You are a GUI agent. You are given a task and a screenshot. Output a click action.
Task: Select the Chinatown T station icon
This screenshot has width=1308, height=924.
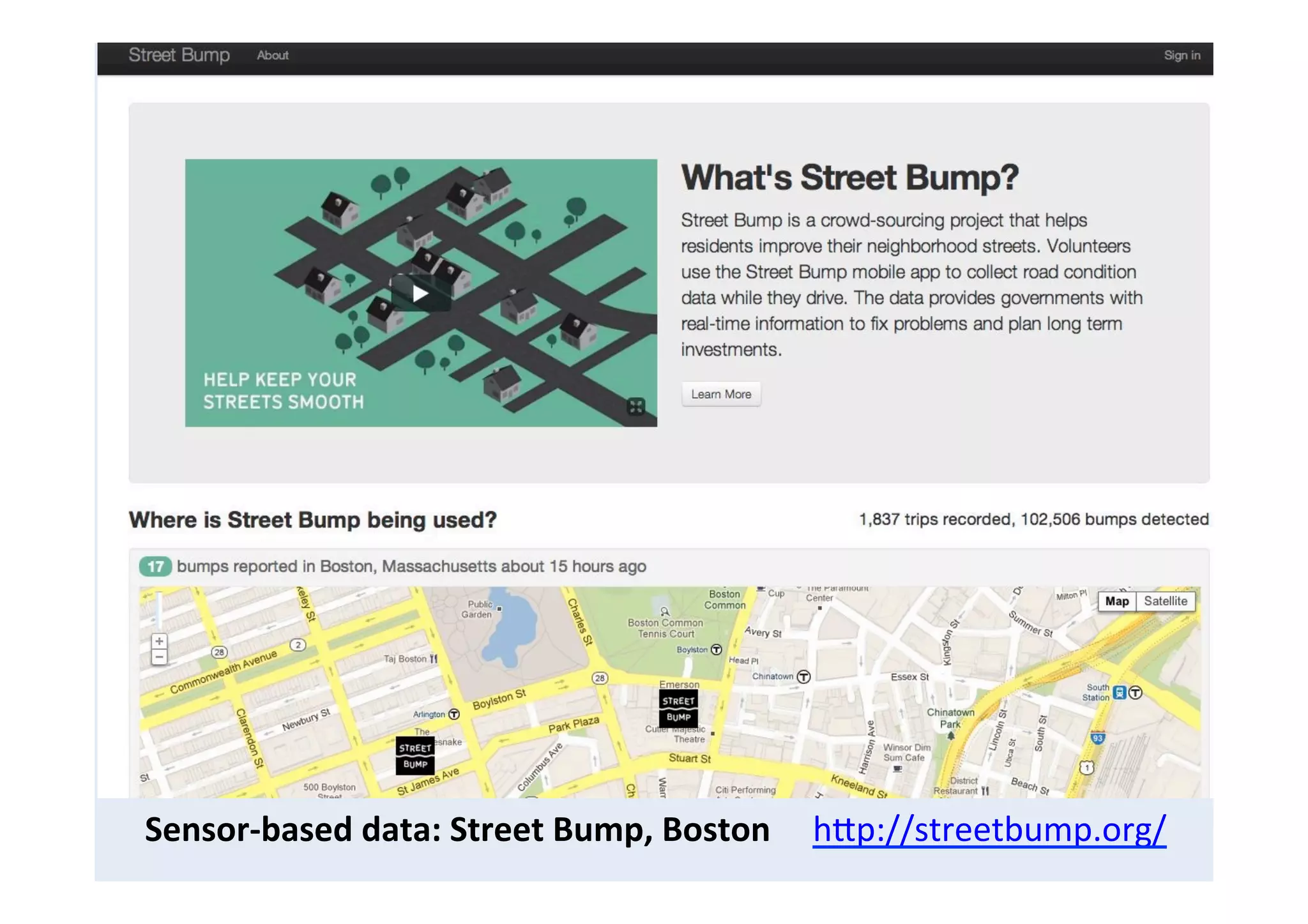(804, 677)
